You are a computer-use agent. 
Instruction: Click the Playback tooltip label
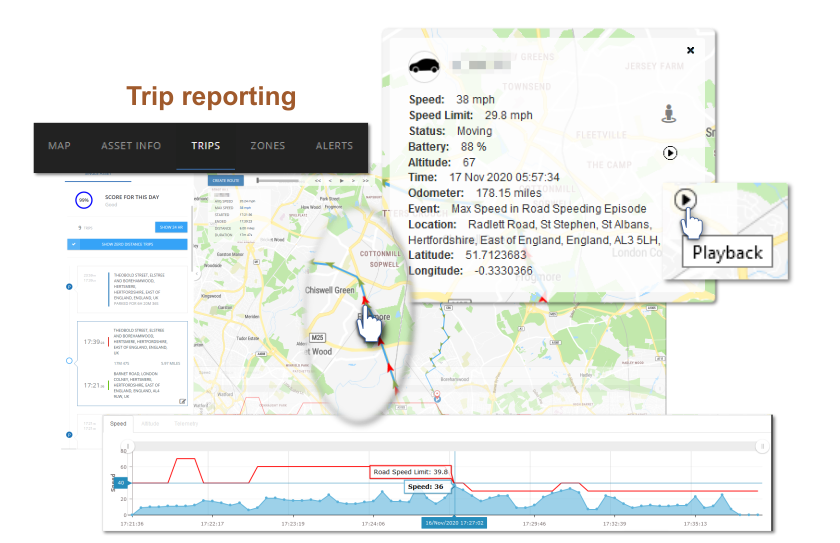pyautogui.click(x=727, y=252)
